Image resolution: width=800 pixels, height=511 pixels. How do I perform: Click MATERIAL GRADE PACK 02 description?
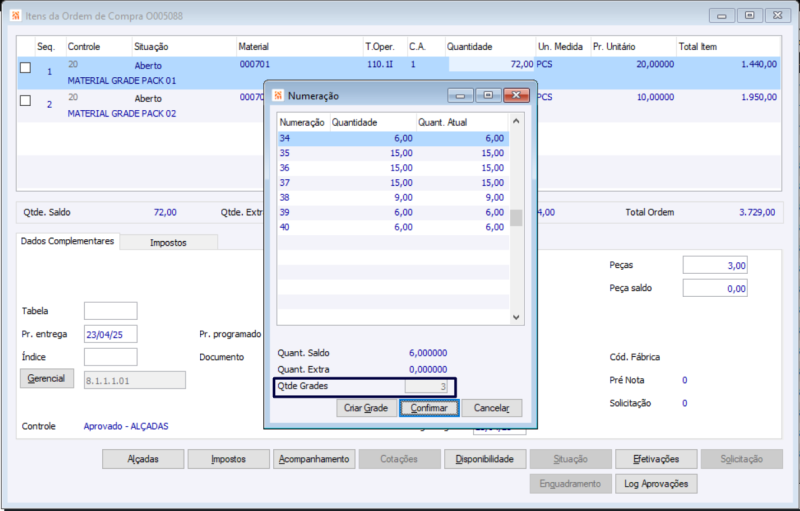(x=122, y=114)
